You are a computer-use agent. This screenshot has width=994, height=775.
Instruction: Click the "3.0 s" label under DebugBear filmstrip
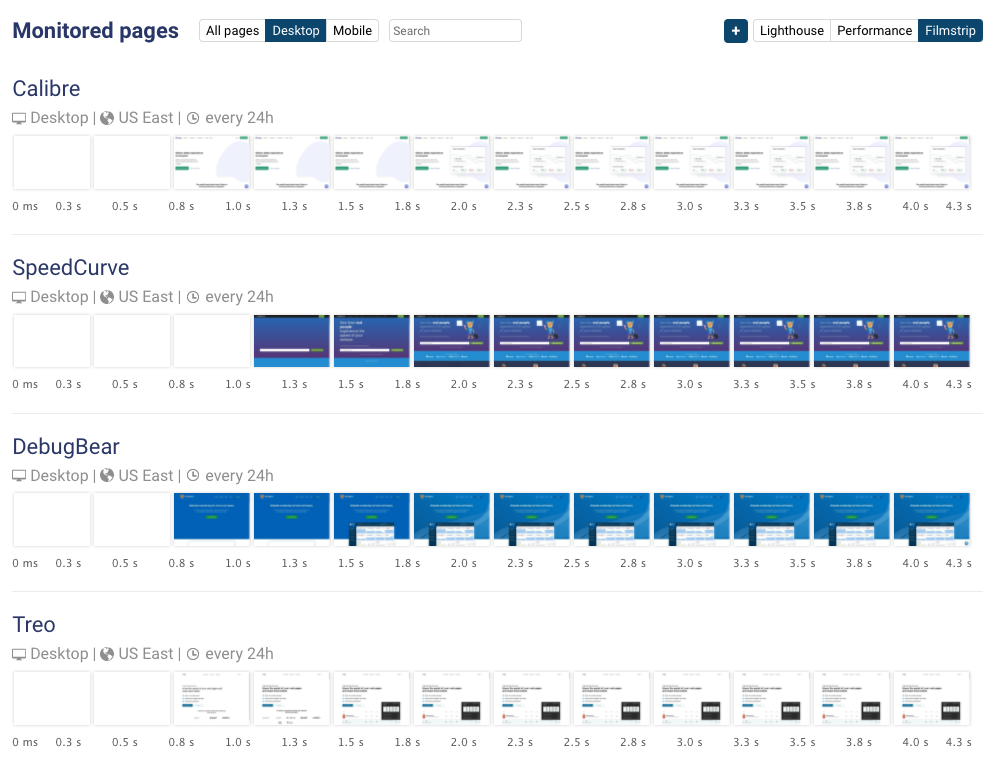pyautogui.click(x=689, y=563)
